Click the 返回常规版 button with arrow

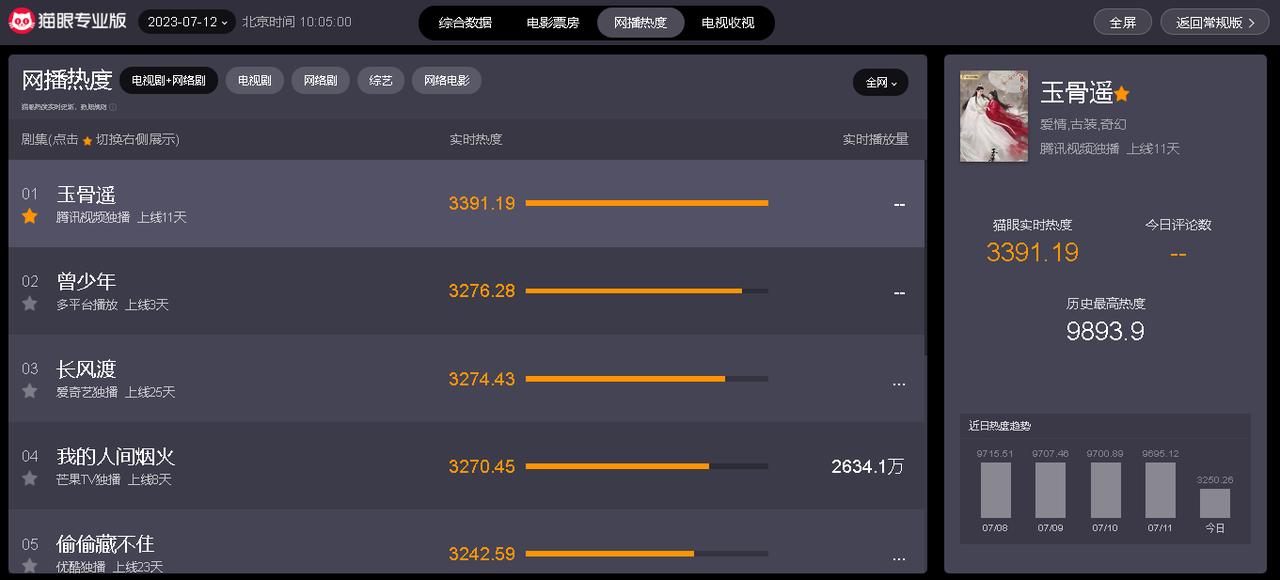[x=1215, y=22]
